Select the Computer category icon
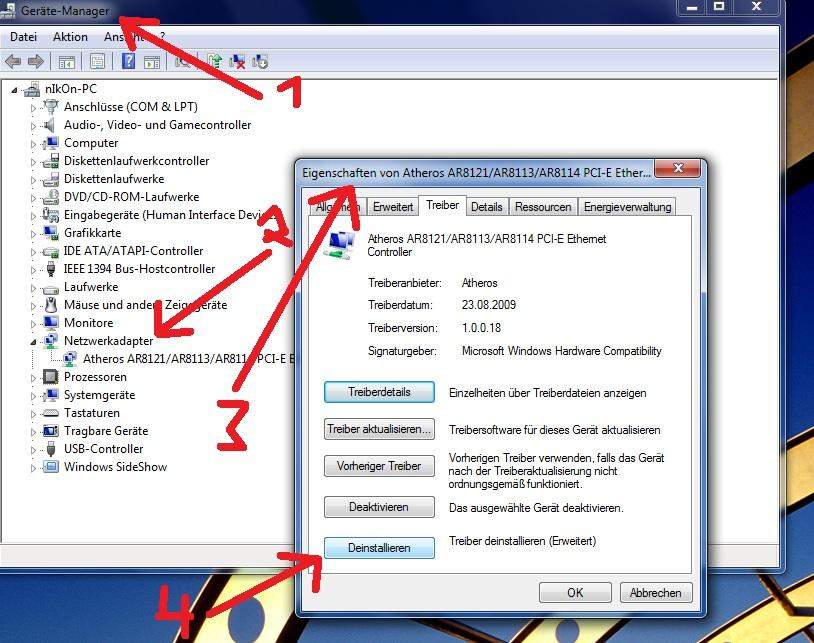The height and width of the screenshot is (643, 814). pyautogui.click(x=50, y=143)
